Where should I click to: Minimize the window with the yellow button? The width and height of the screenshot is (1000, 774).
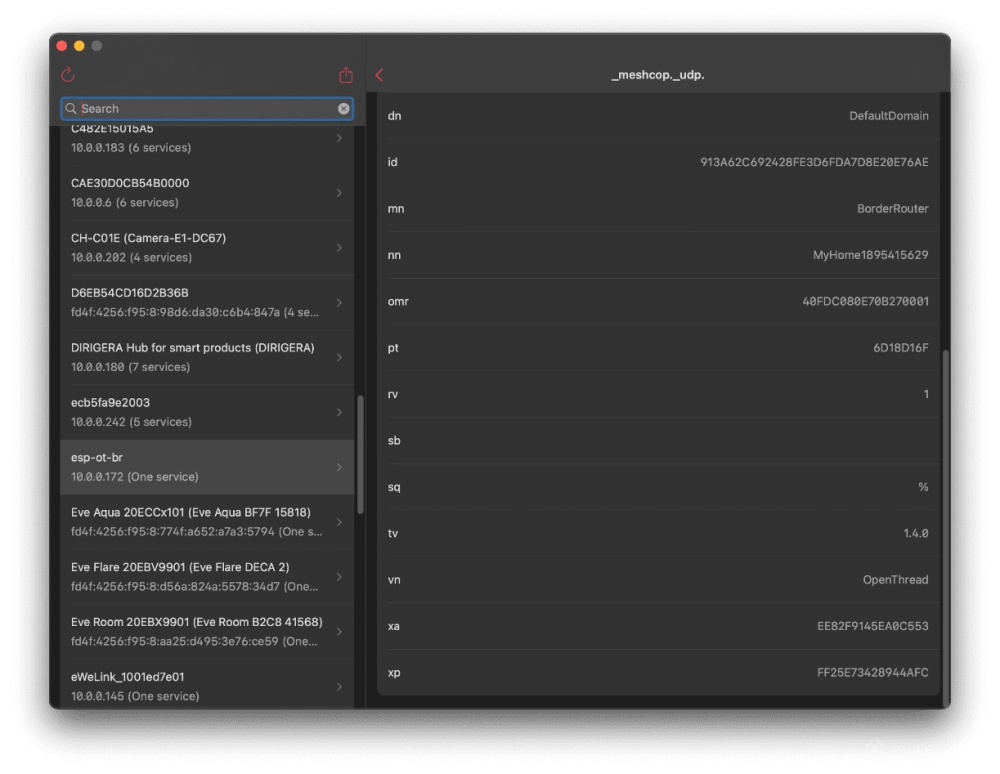(79, 46)
